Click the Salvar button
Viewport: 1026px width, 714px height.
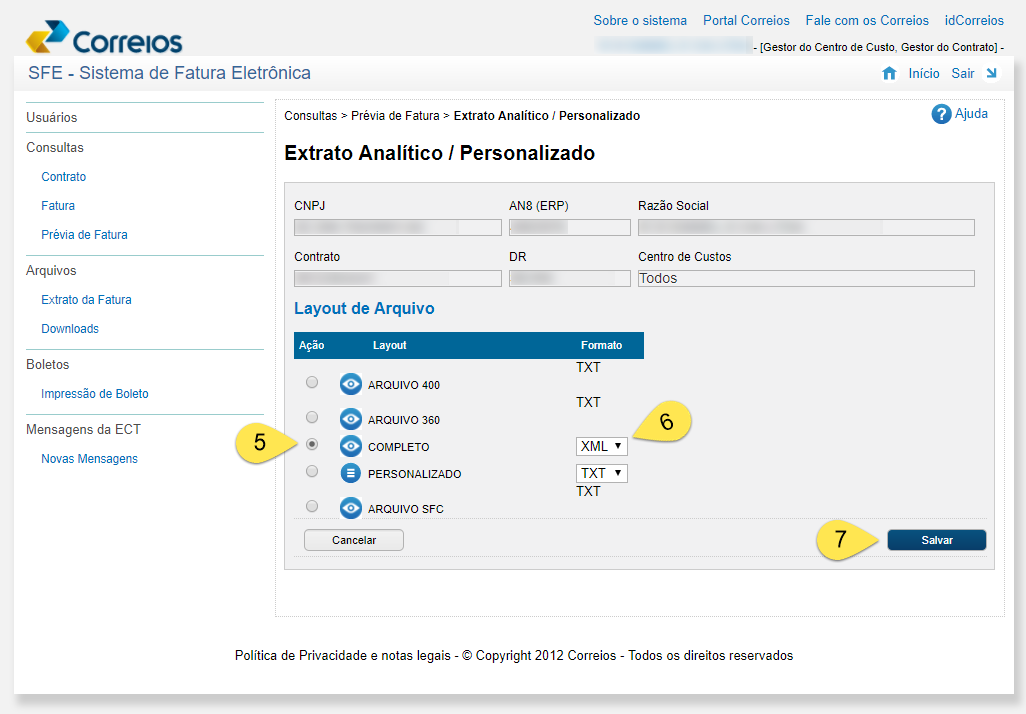936,540
